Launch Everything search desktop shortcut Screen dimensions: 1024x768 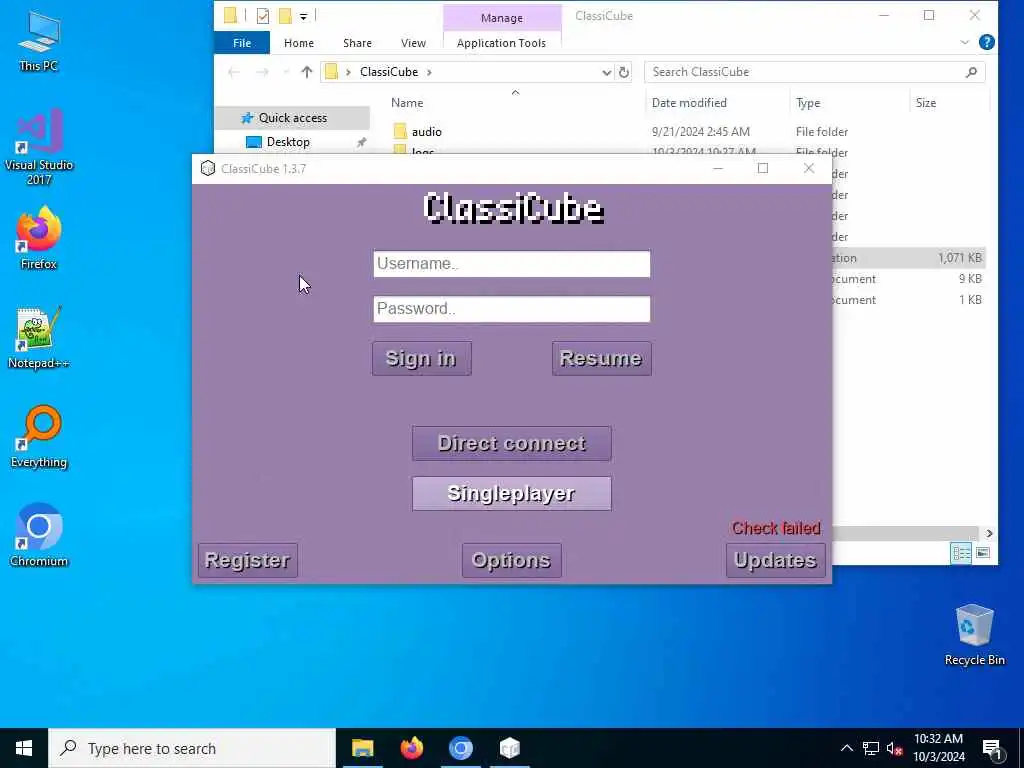(x=39, y=436)
